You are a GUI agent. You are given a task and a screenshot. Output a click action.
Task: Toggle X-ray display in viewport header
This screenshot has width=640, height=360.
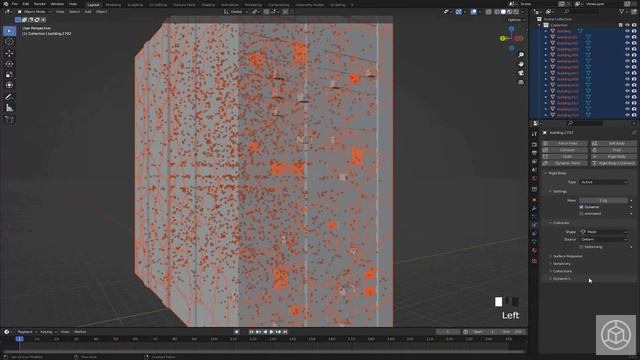tap(488, 12)
